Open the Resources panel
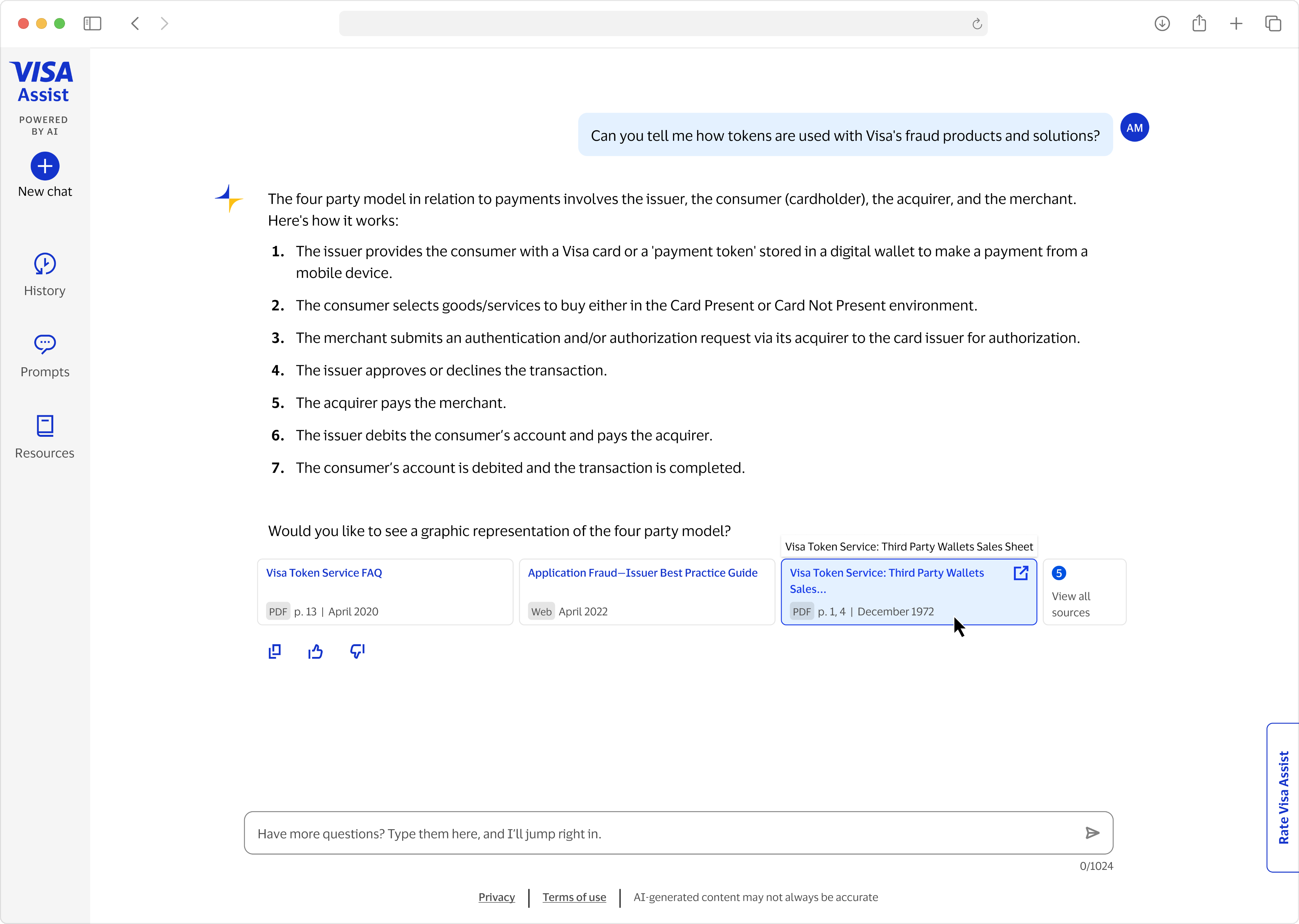The height and width of the screenshot is (924, 1299). pyautogui.click(x=44, y=426)
